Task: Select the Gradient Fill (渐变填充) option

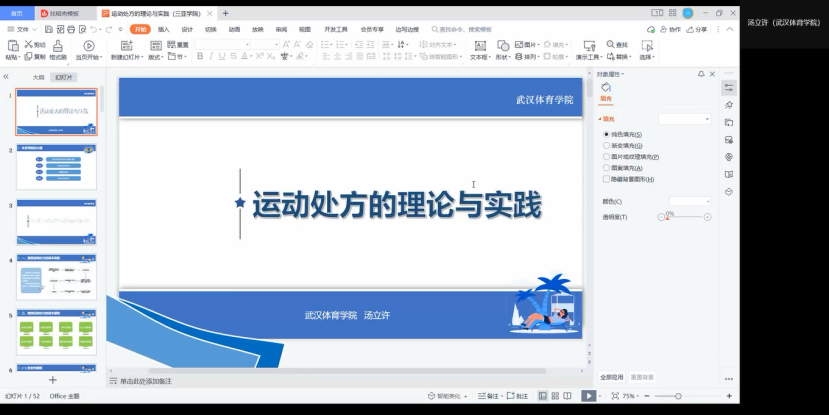Action: click(x=606, y=145)
